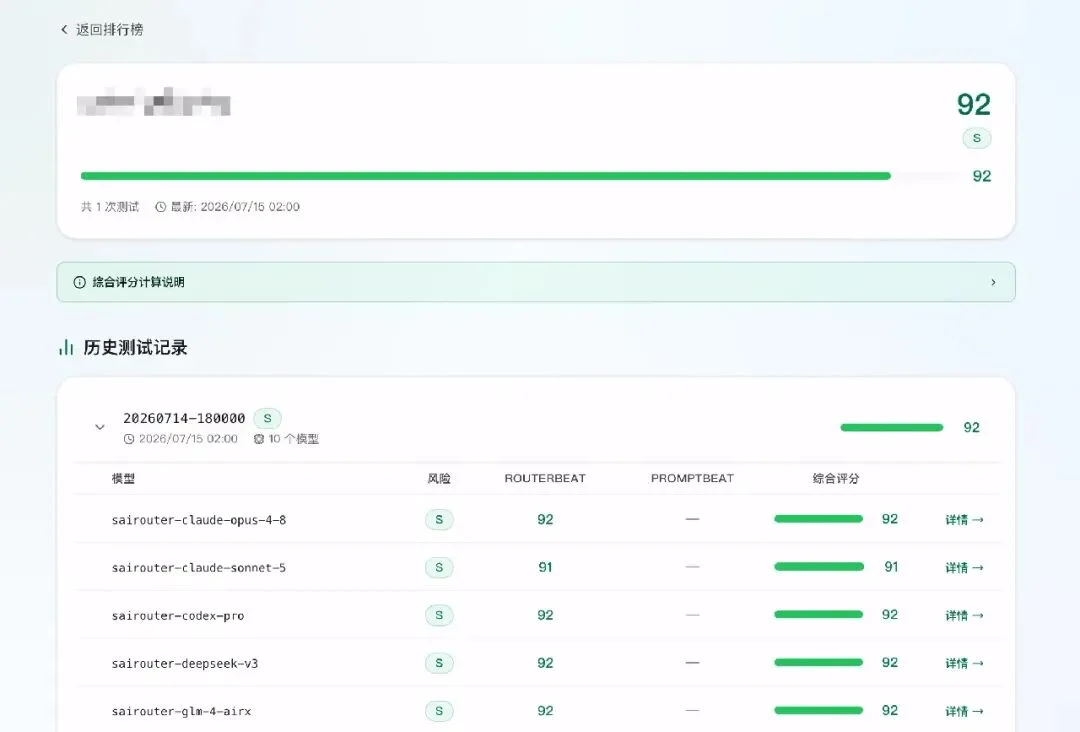Click ROUTERBEAT score 92 of claude-opus-4-8

click(545, 519)
